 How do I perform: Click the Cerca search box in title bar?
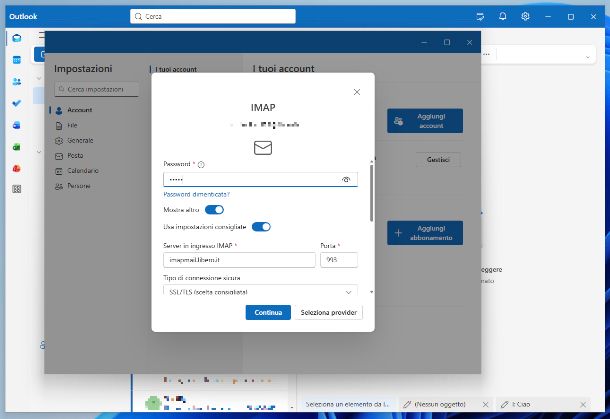point(212,16)
